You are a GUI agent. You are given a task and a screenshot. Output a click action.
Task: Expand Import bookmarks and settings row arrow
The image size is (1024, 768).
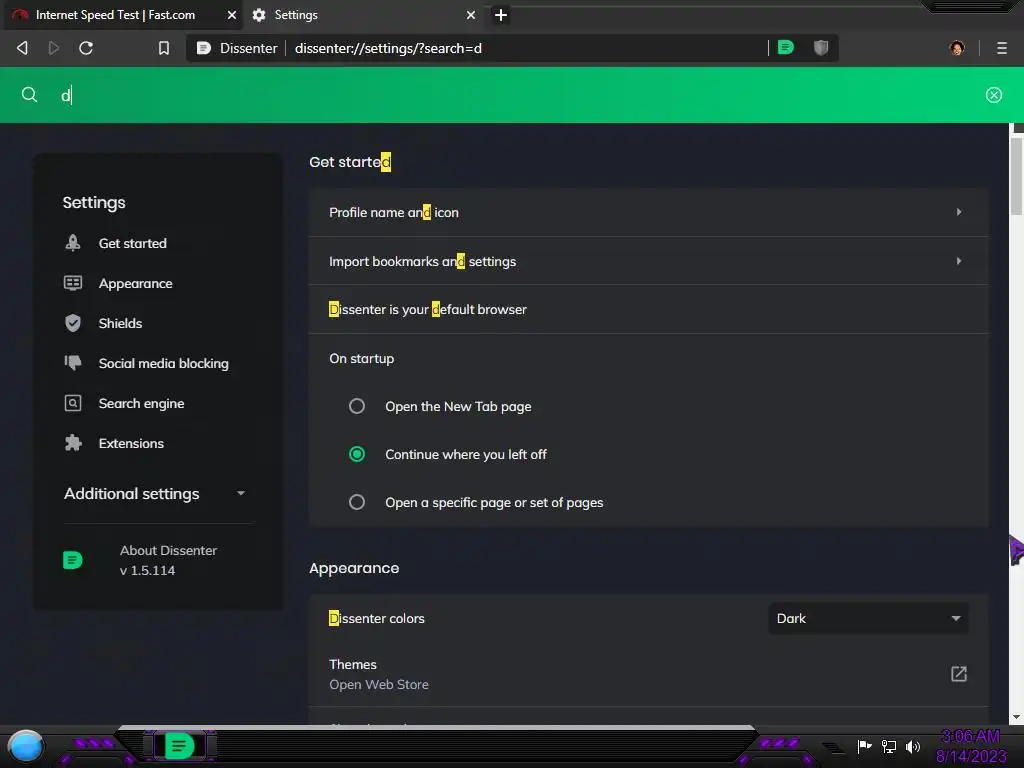[959, 261]
